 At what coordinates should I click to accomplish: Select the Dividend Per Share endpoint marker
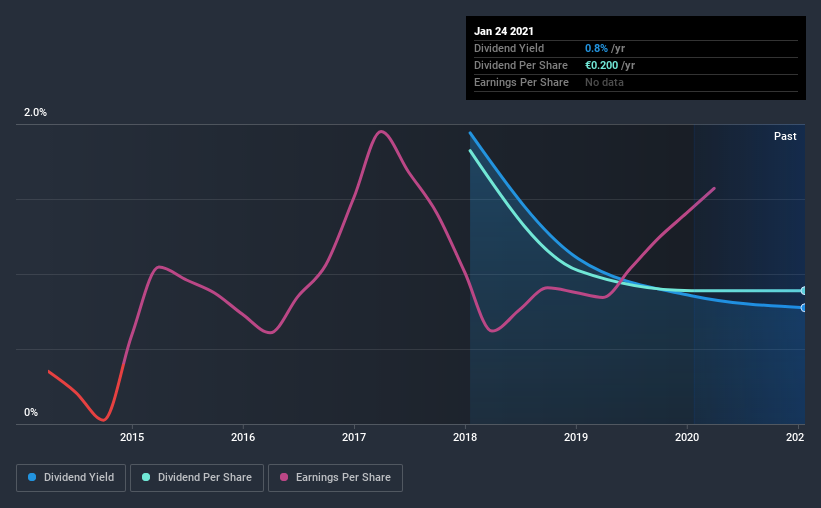(x=804, y=291)
